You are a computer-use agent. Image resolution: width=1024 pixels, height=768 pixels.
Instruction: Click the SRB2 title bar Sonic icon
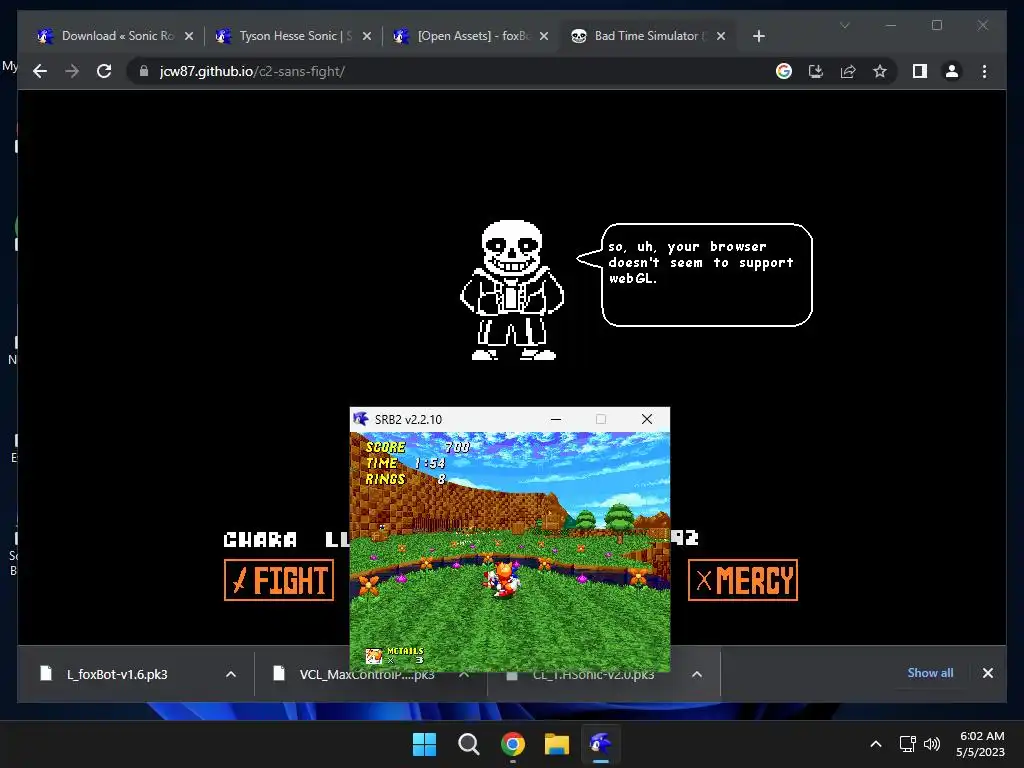[361, 419]
